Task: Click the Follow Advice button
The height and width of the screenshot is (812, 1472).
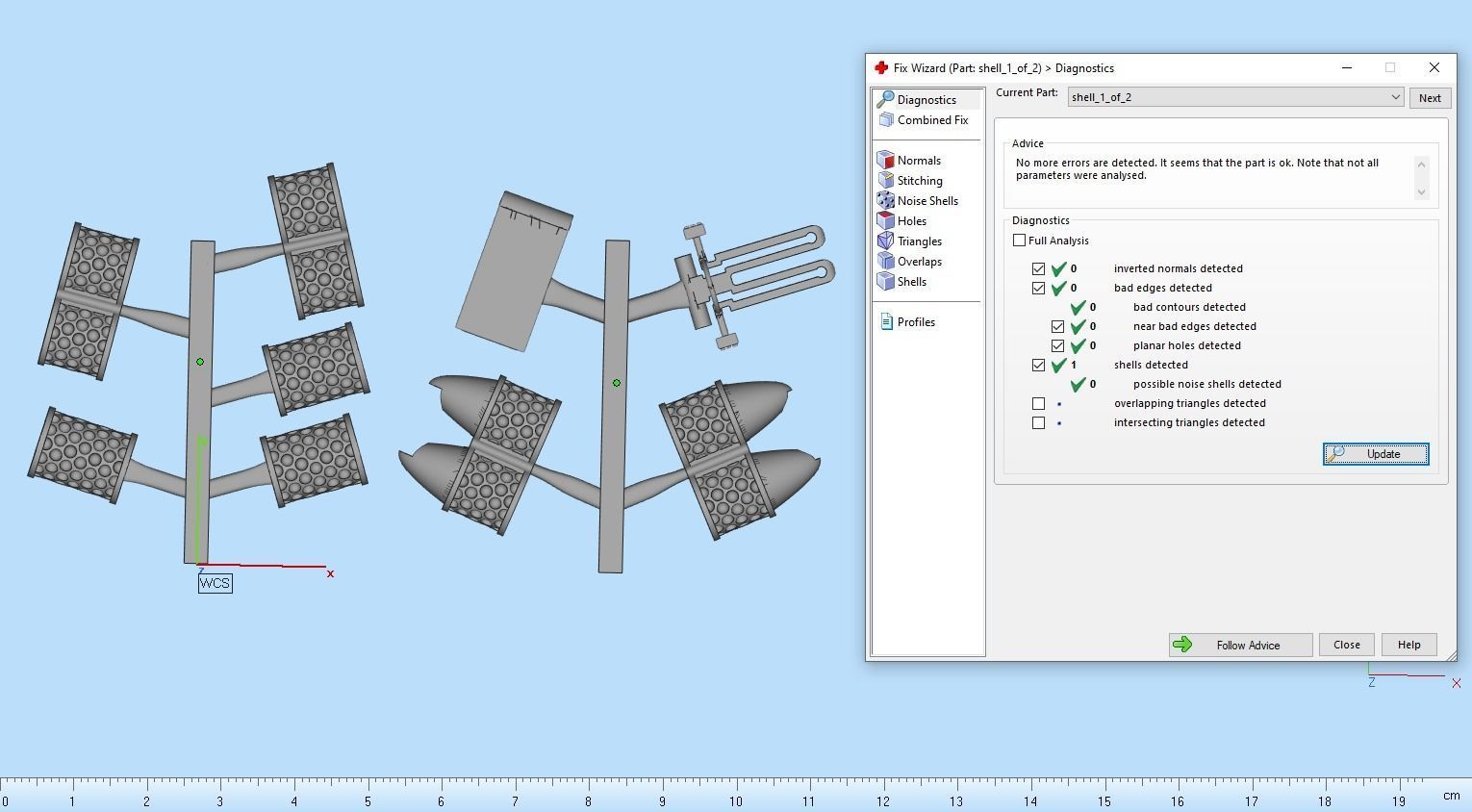Action: [1241, 645]
